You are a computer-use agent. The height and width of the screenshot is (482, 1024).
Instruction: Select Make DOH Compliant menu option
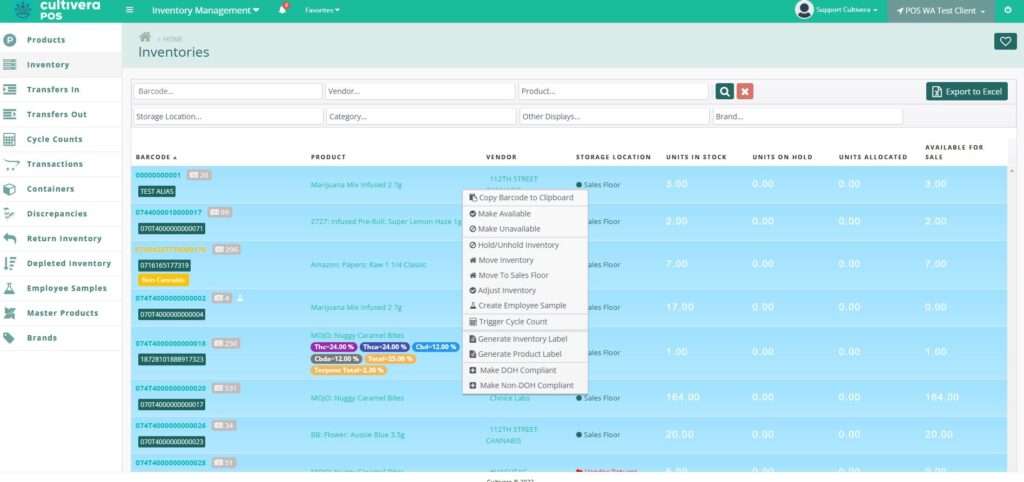tap(517, 370)
